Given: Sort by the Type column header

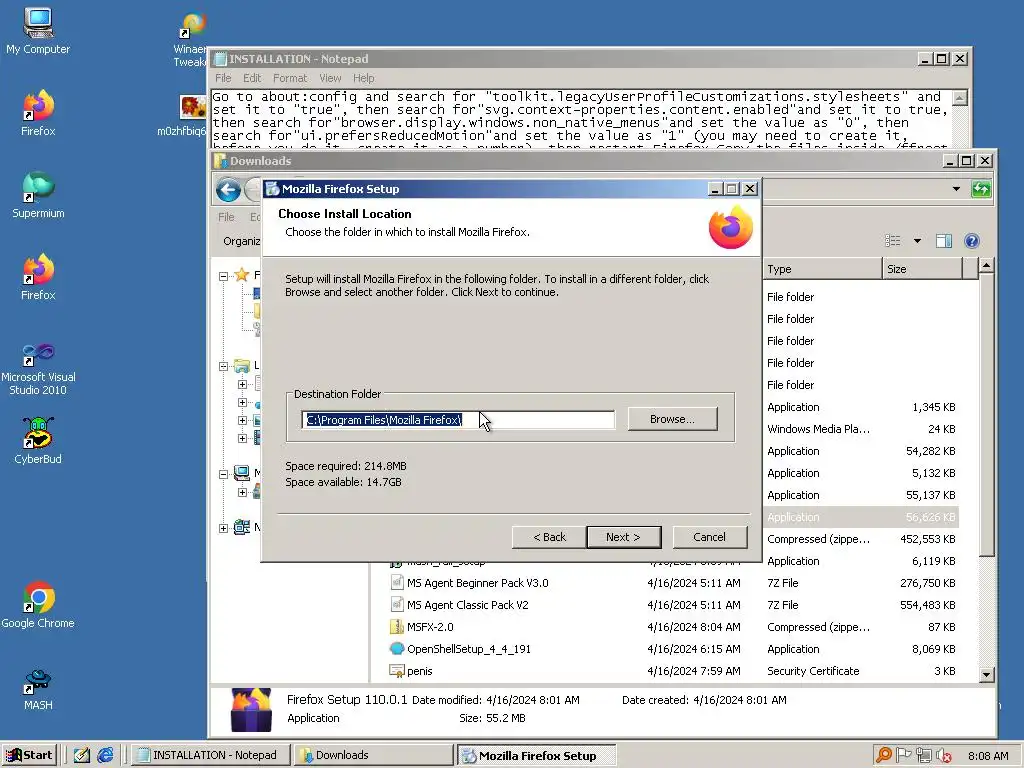Looking at the screenshot, I should tap(822, 269).
